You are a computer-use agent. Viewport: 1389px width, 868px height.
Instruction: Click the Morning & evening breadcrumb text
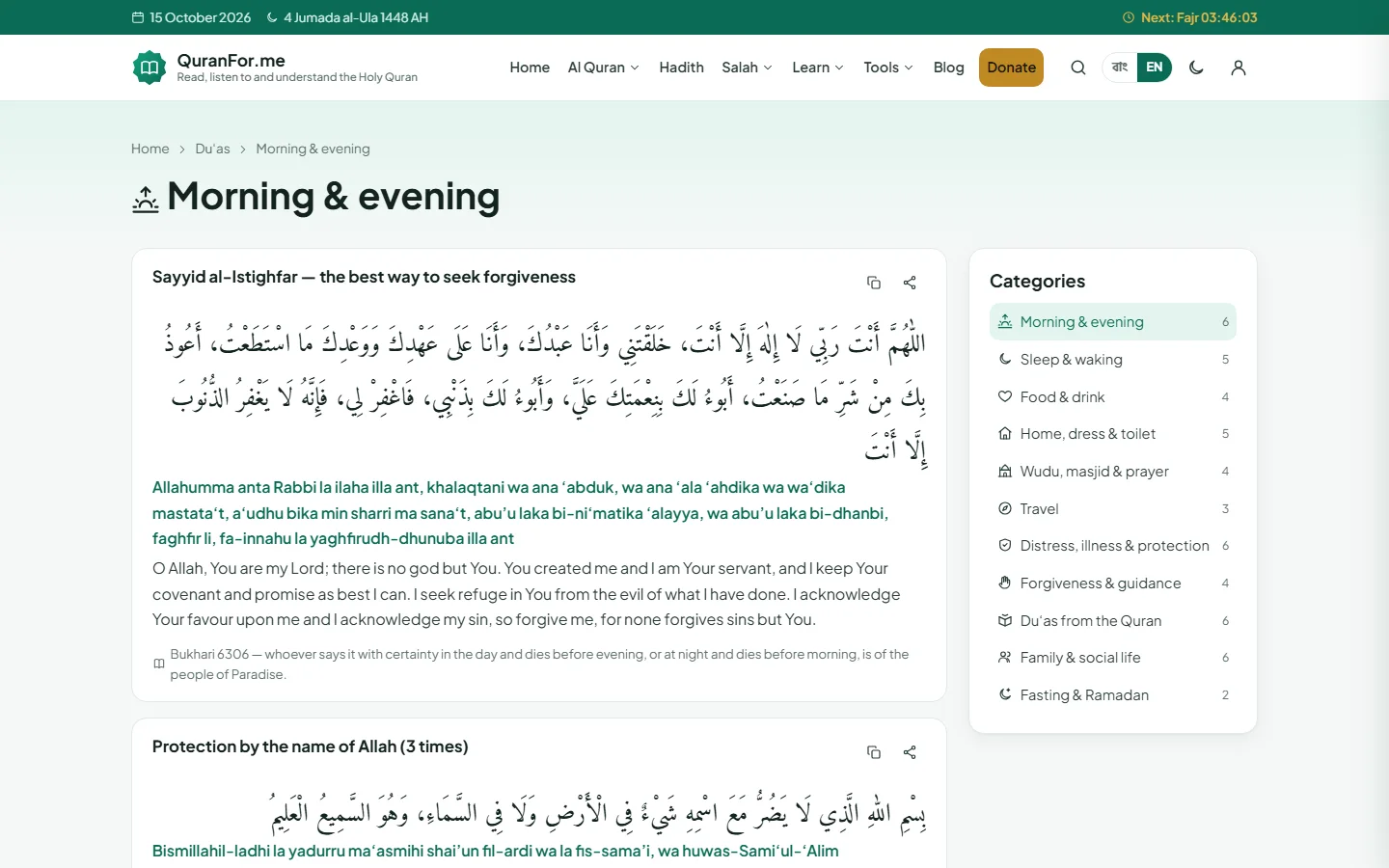click(x=313, y=149)
